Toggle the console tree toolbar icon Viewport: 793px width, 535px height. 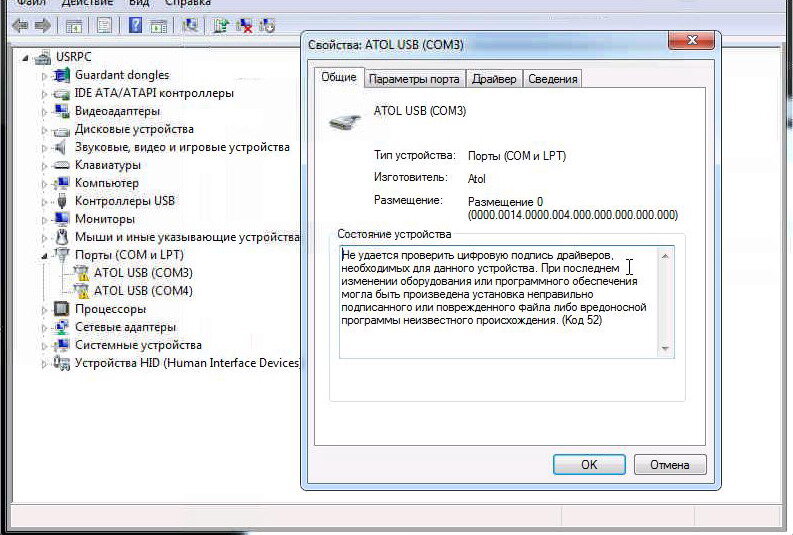[74, 25]
